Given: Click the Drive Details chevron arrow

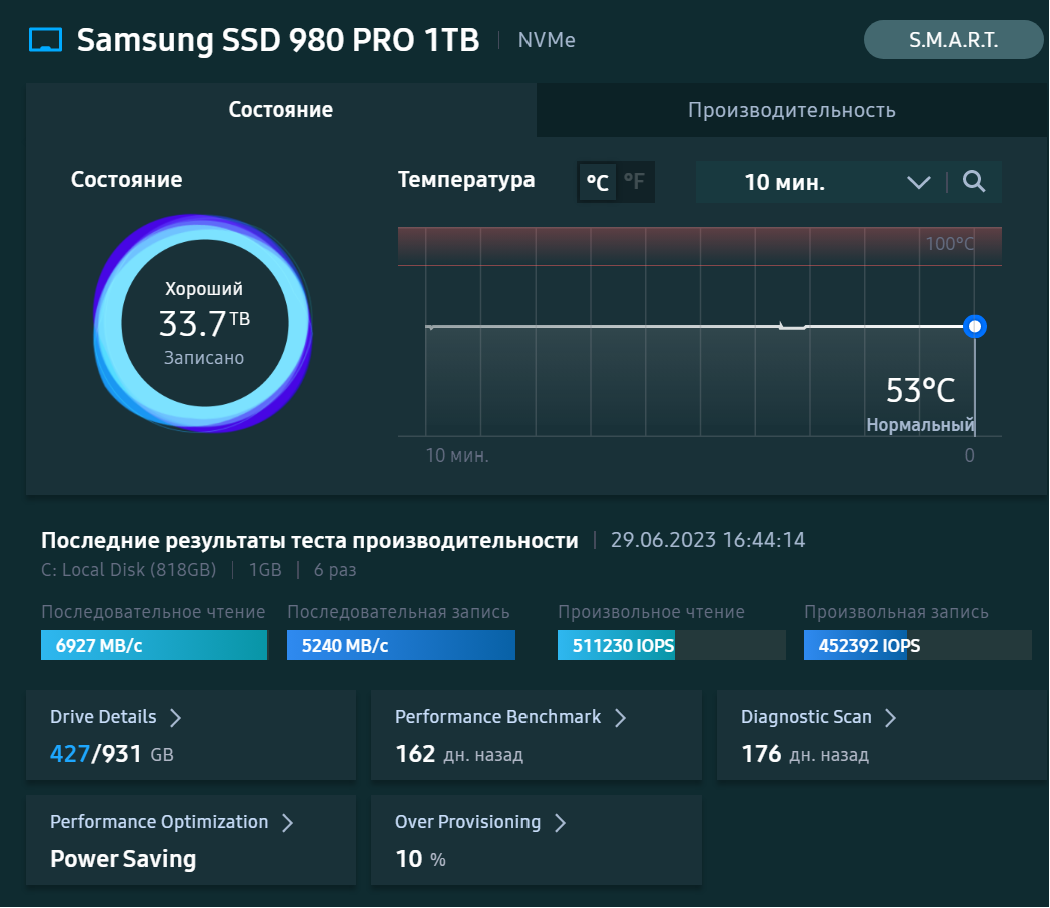Looking at the screenshot, I should [175, 718].
